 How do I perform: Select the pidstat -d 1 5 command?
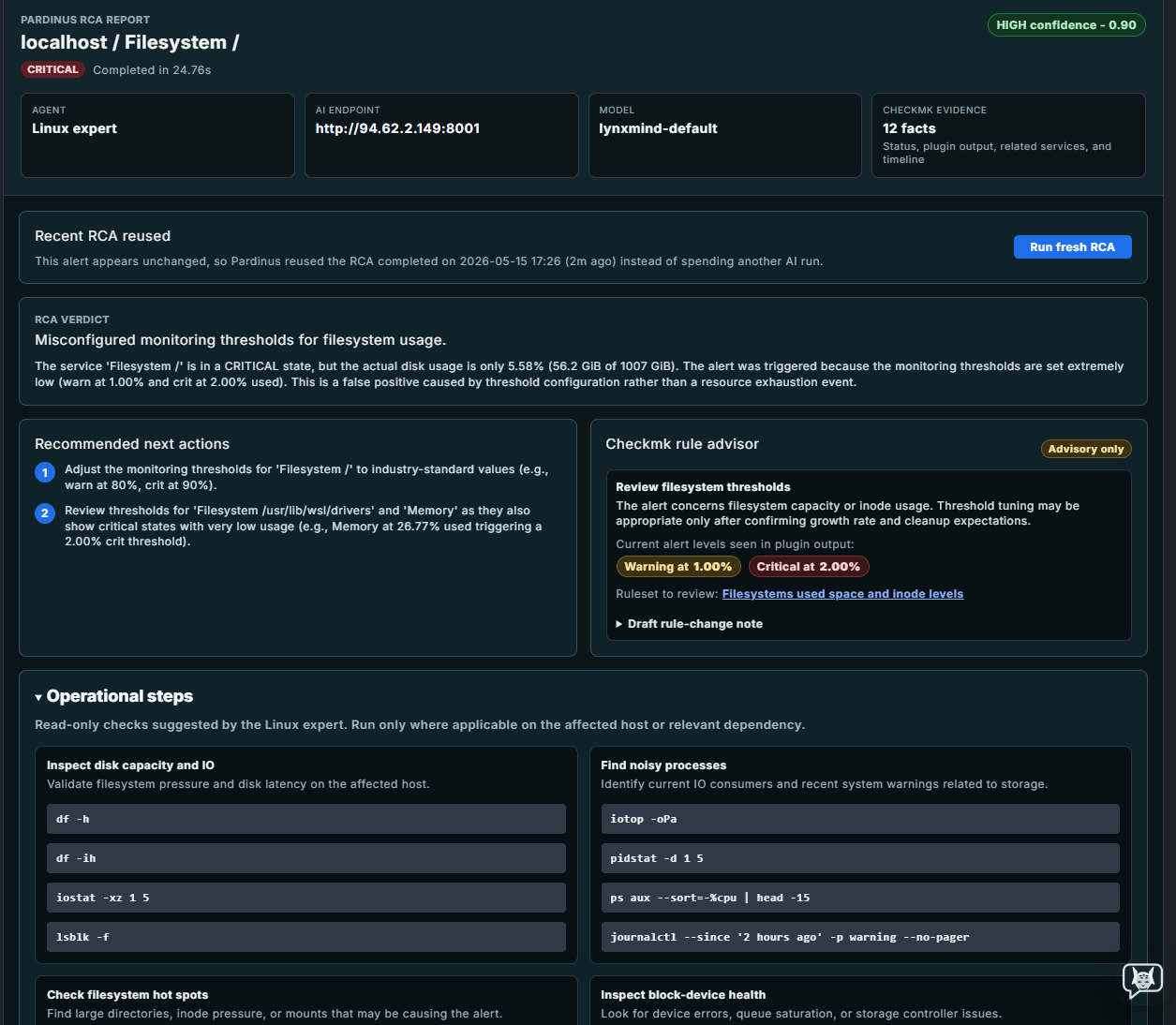[x=860, y=858]
